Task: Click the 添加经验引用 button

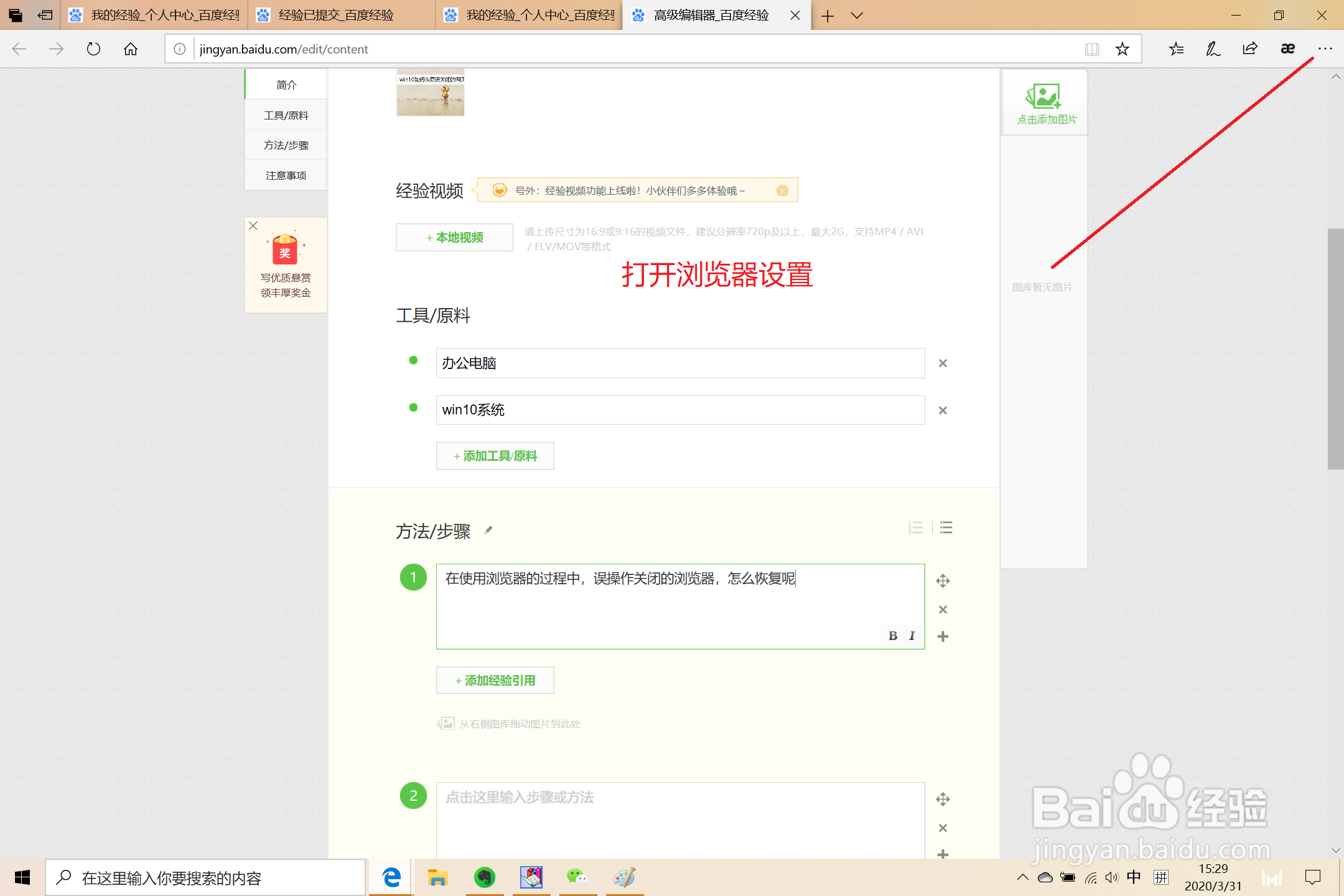Action: (495, 680)
